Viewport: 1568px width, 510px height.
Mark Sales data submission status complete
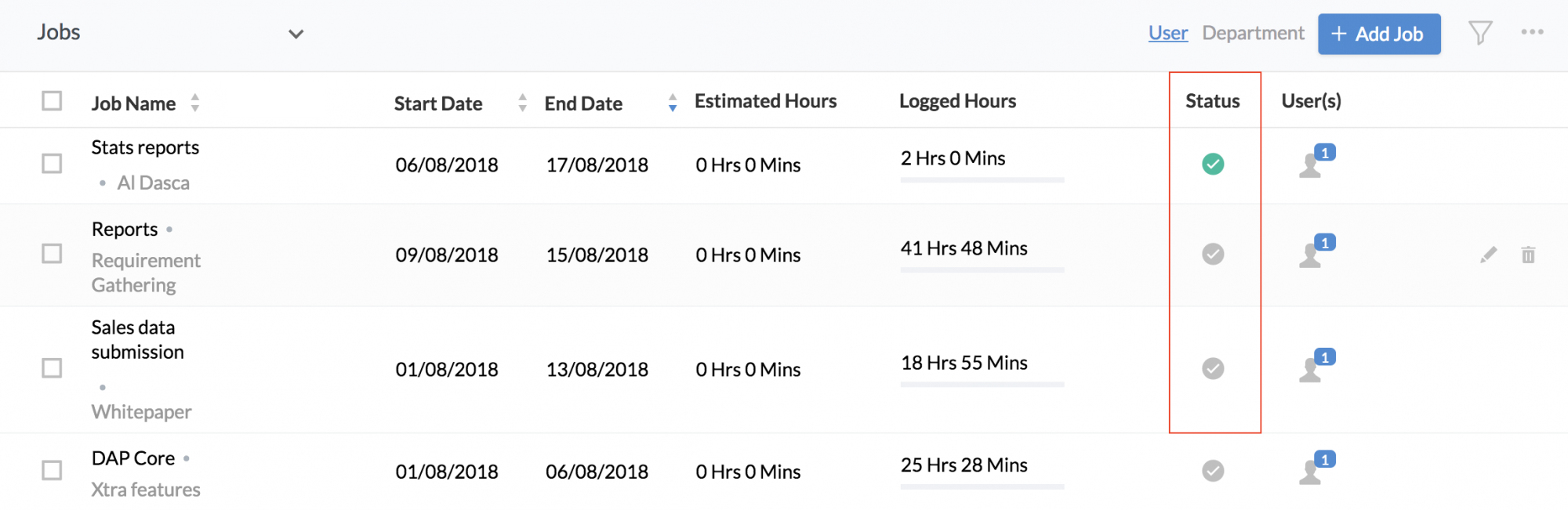coord(1213,368)
